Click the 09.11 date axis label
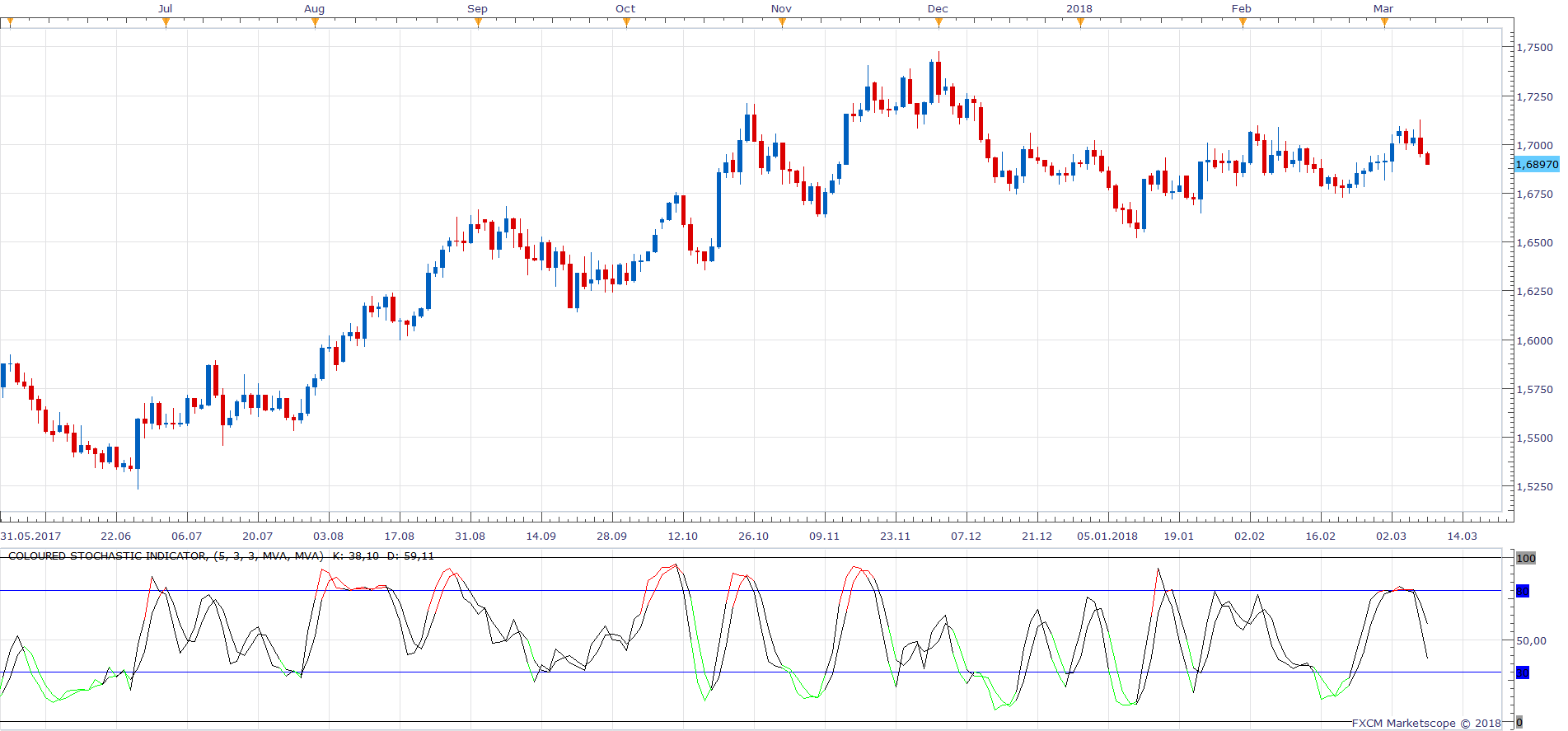1568x731 pixels. 825,536
